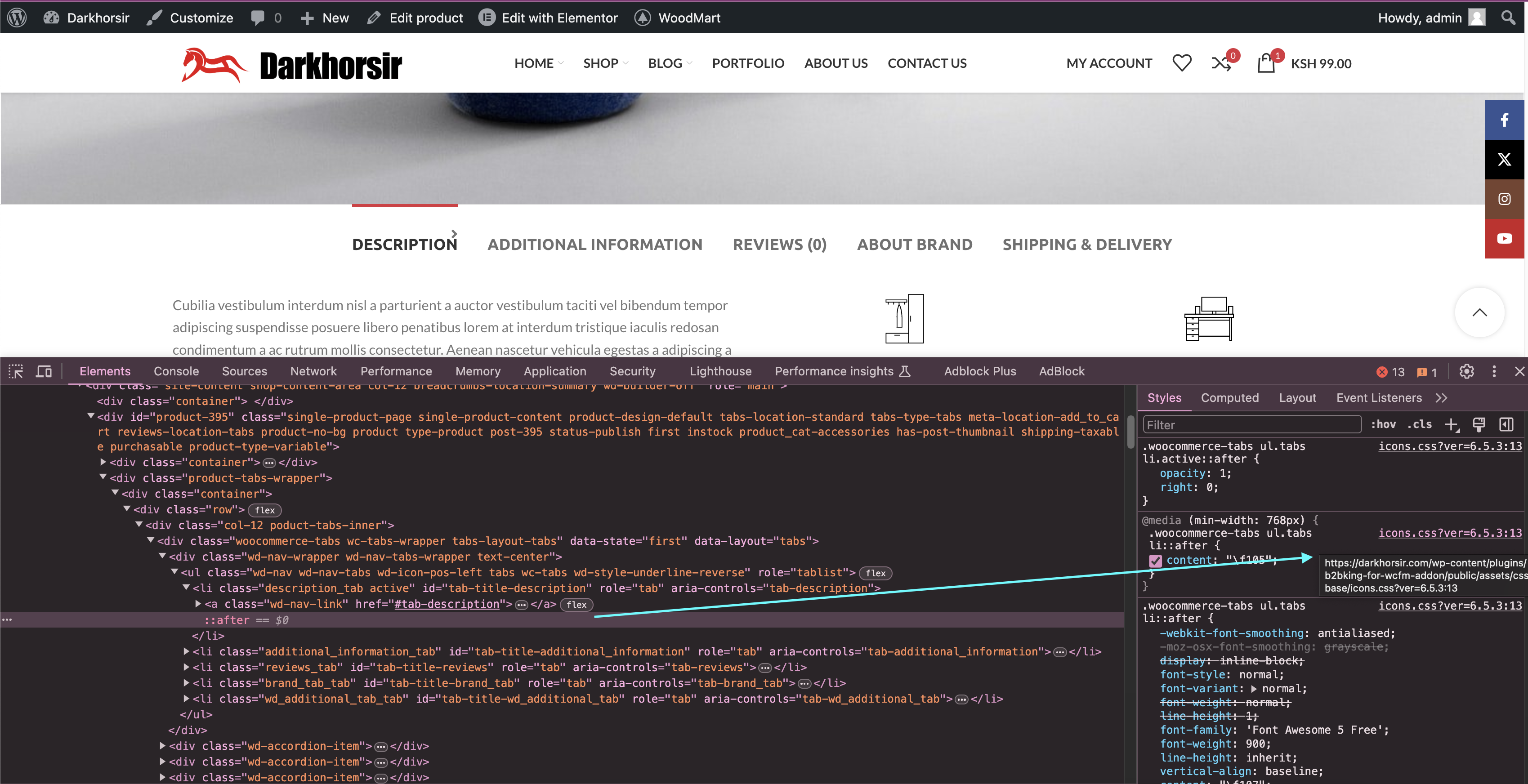The image size is (1528, 784).
Task: Add new style rule plus icon
Action: tap(1452, 425)
